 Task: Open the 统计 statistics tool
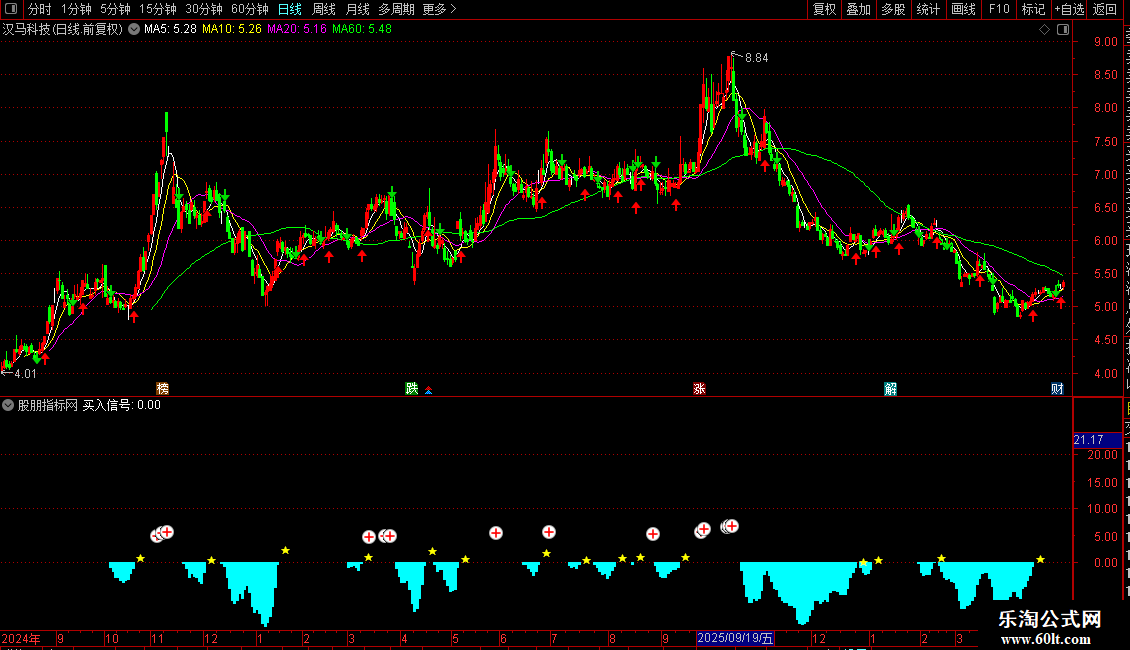click(x=927, y=9)
